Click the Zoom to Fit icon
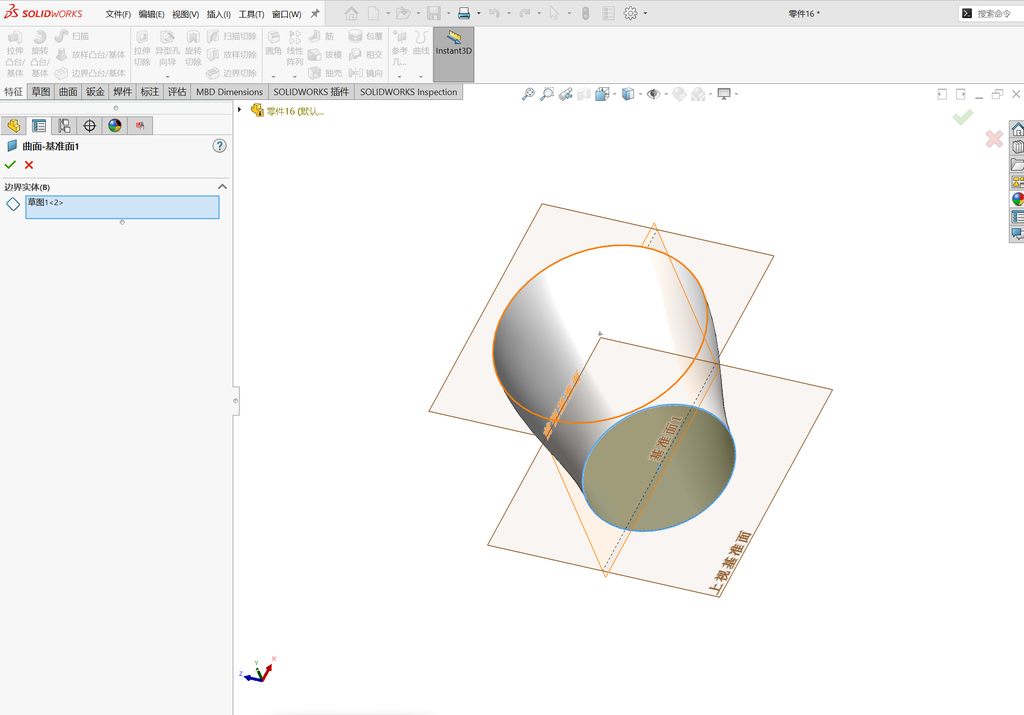Viewport: 1024px width, 715px height. click(x=528, y=94)
